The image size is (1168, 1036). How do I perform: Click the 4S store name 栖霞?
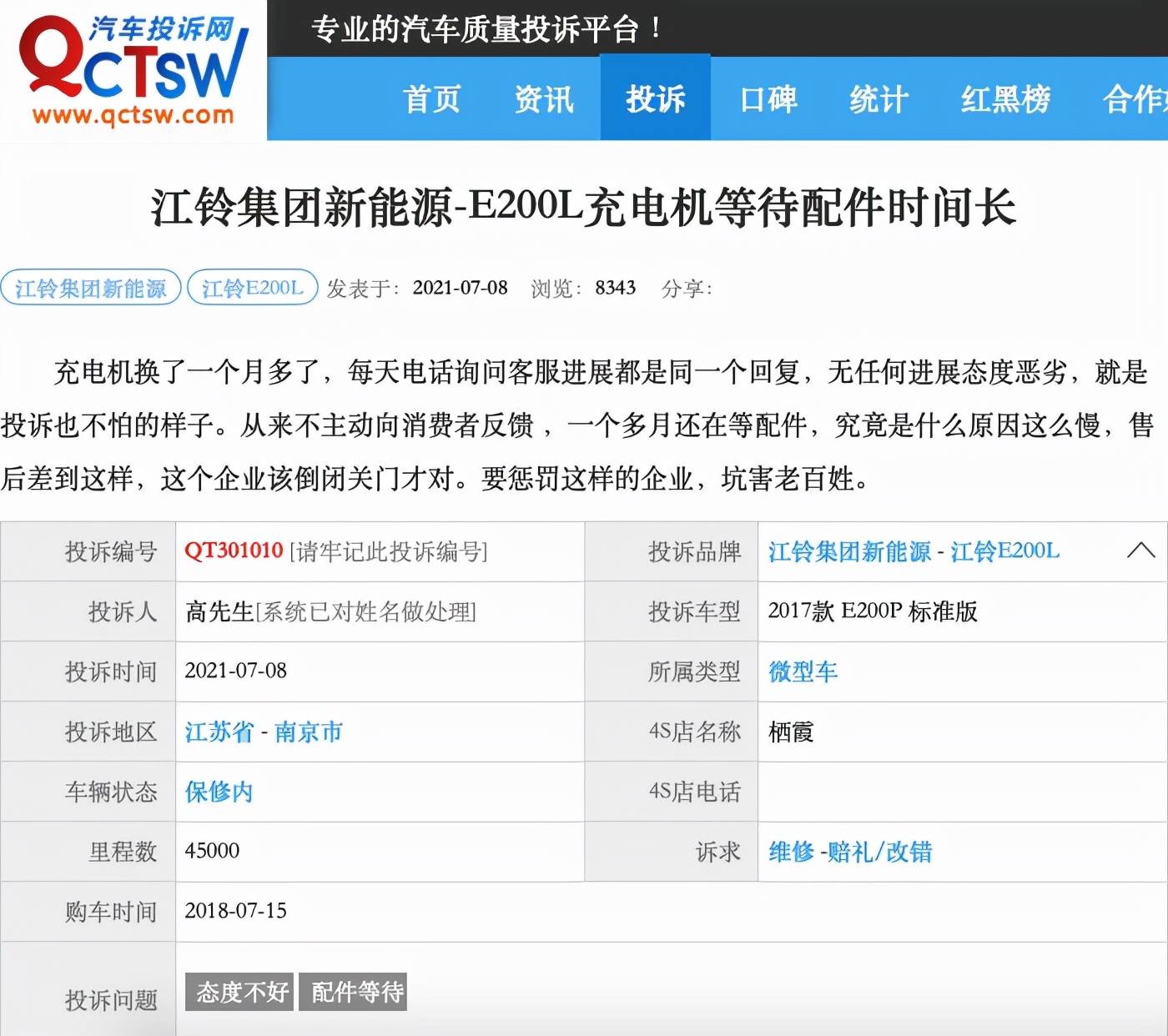[x=791, y=732]
